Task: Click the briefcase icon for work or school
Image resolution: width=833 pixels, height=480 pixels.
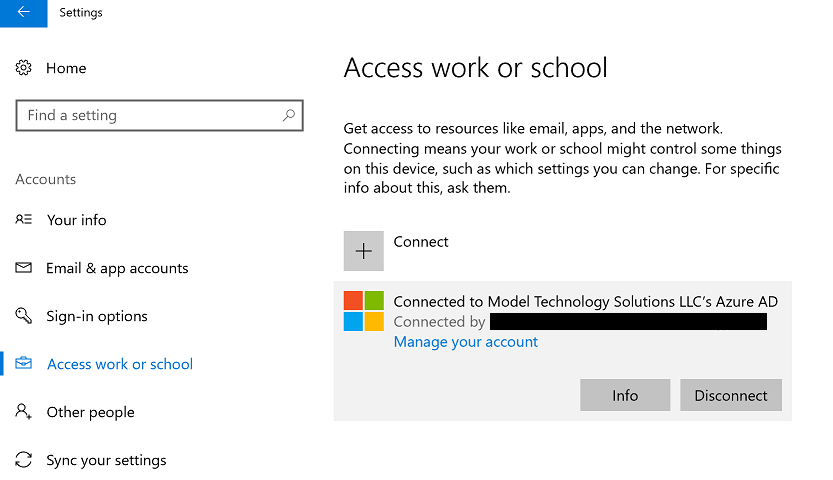Action: [23, 364]
